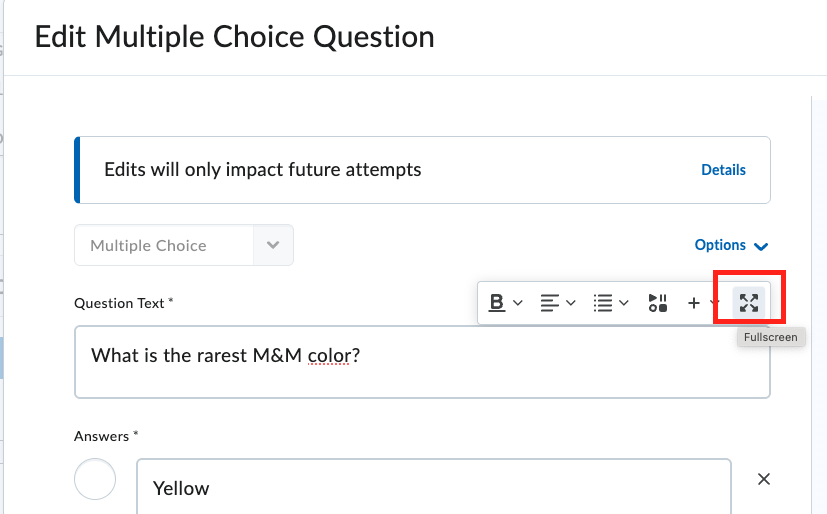Open the Multiple Choice question type dropdown
Viewport: 827px width, 514px height.
[x=184, y=245]
